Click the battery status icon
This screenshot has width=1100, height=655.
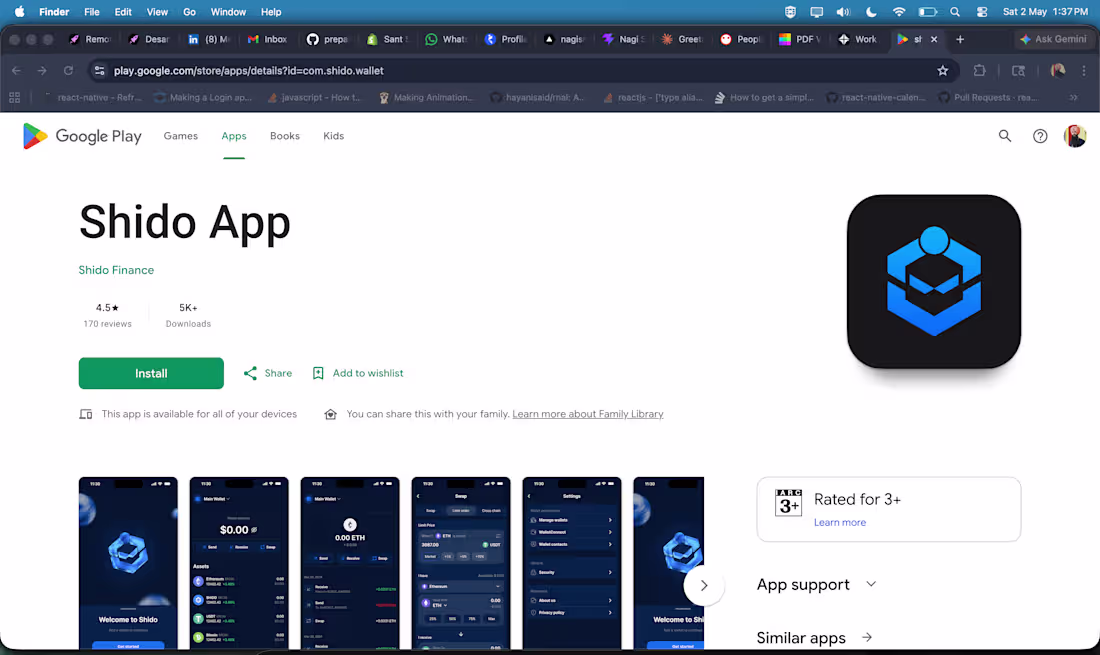[x=927, y=12]
